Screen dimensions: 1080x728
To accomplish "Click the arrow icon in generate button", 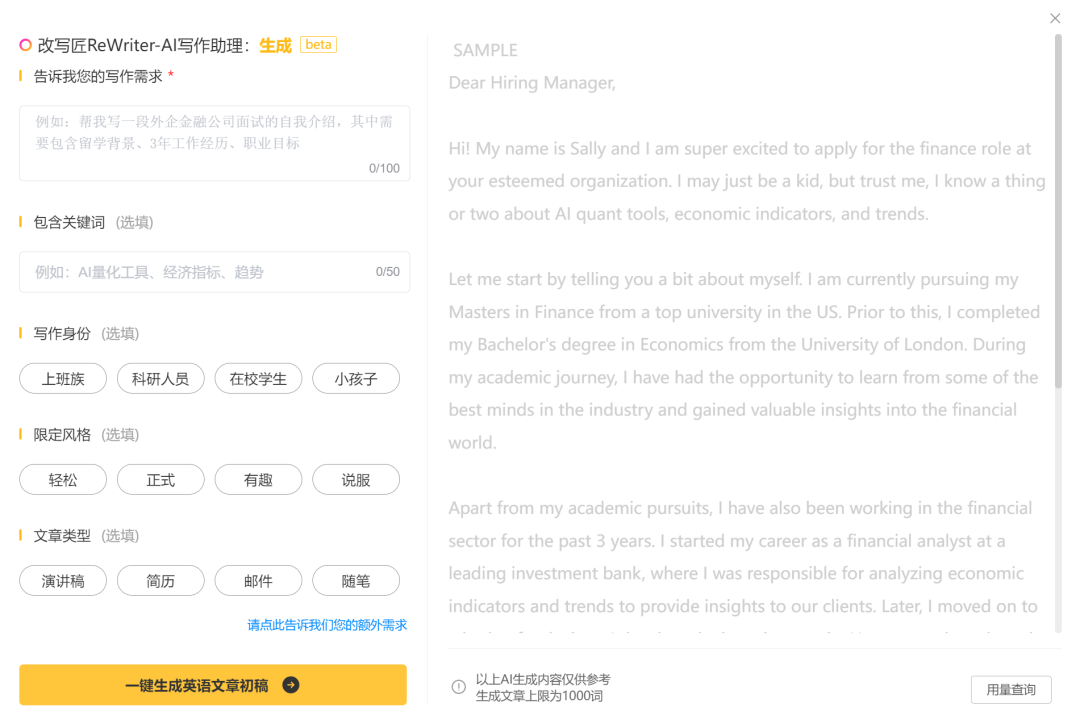I will (290, 685).
